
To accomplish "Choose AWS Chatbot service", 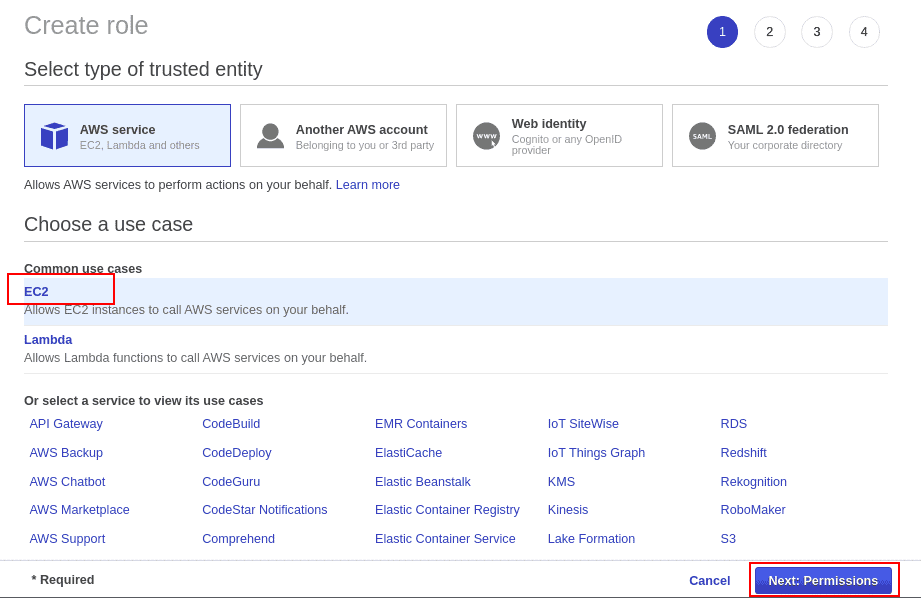I will point(68,481).
